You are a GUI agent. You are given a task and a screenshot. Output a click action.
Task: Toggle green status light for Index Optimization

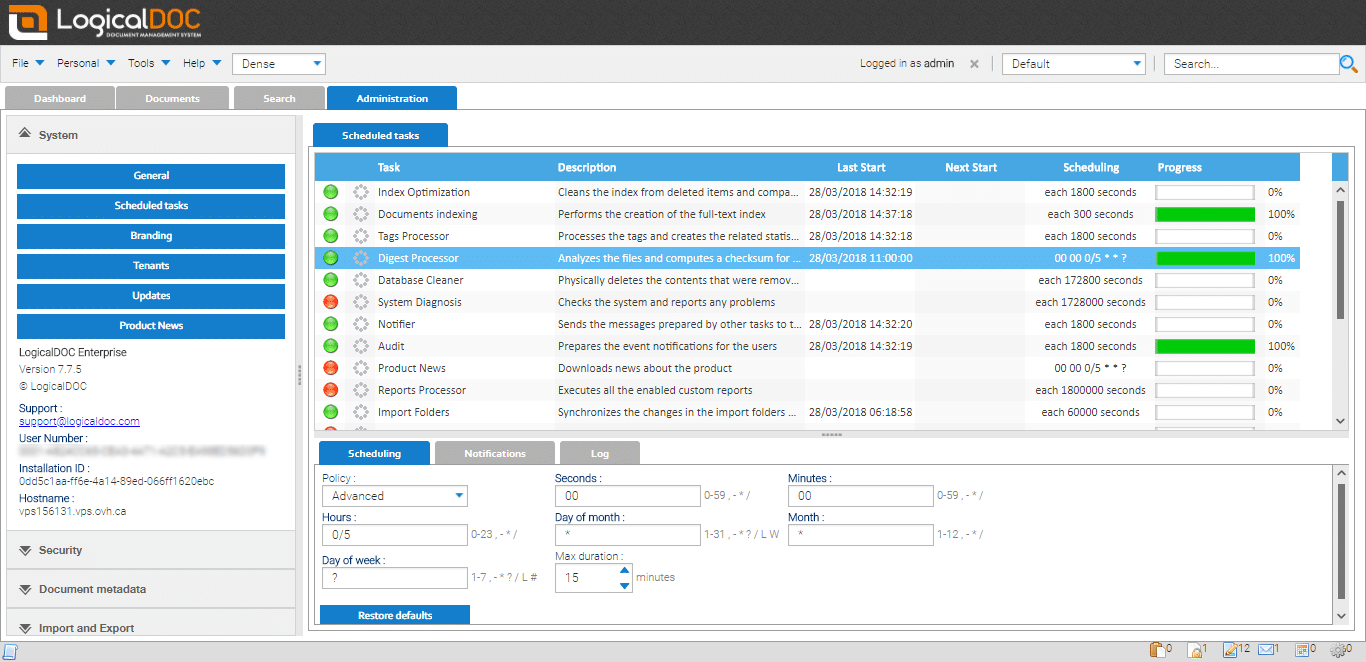coord(331,192)
